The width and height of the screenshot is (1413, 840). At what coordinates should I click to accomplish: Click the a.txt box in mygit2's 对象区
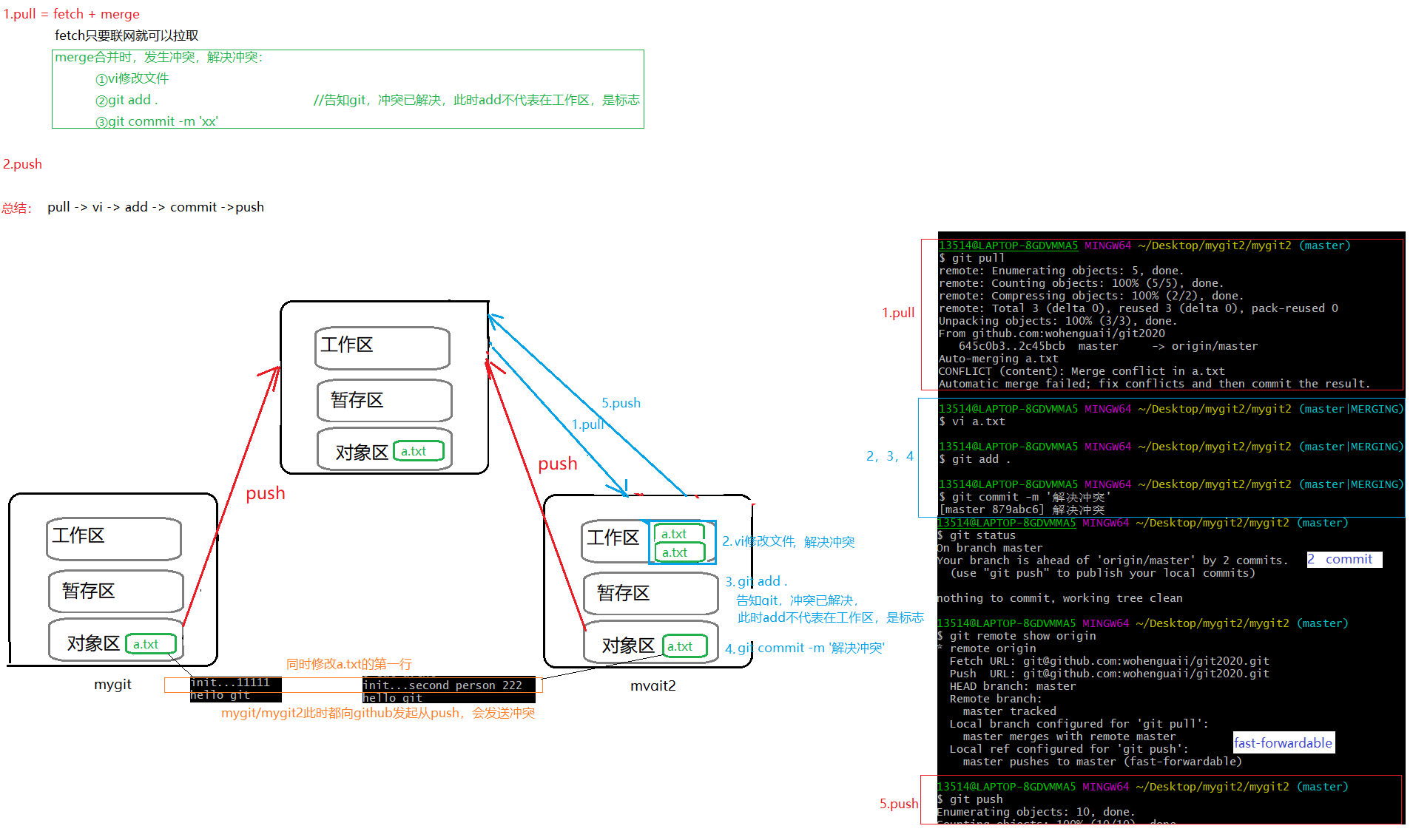684,646
